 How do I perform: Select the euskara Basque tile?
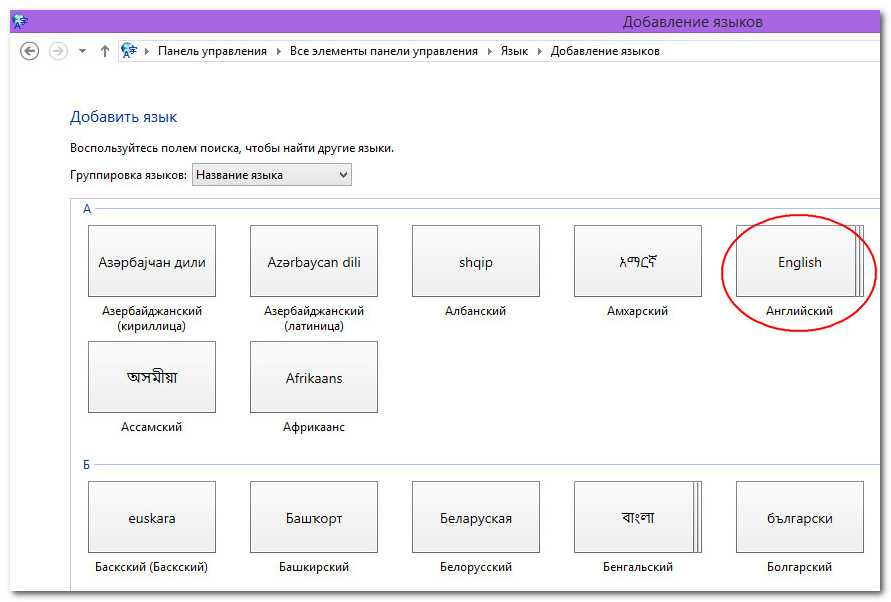[x=152, y=518]
